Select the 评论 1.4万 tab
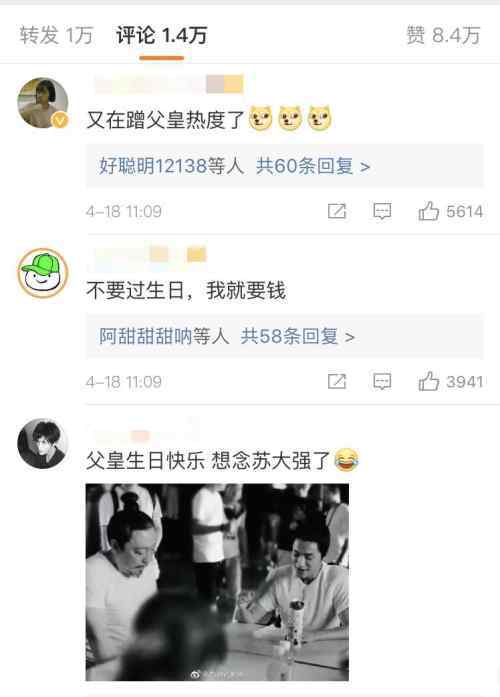Viewport: 500px width, 697px height. click(162, 35)
